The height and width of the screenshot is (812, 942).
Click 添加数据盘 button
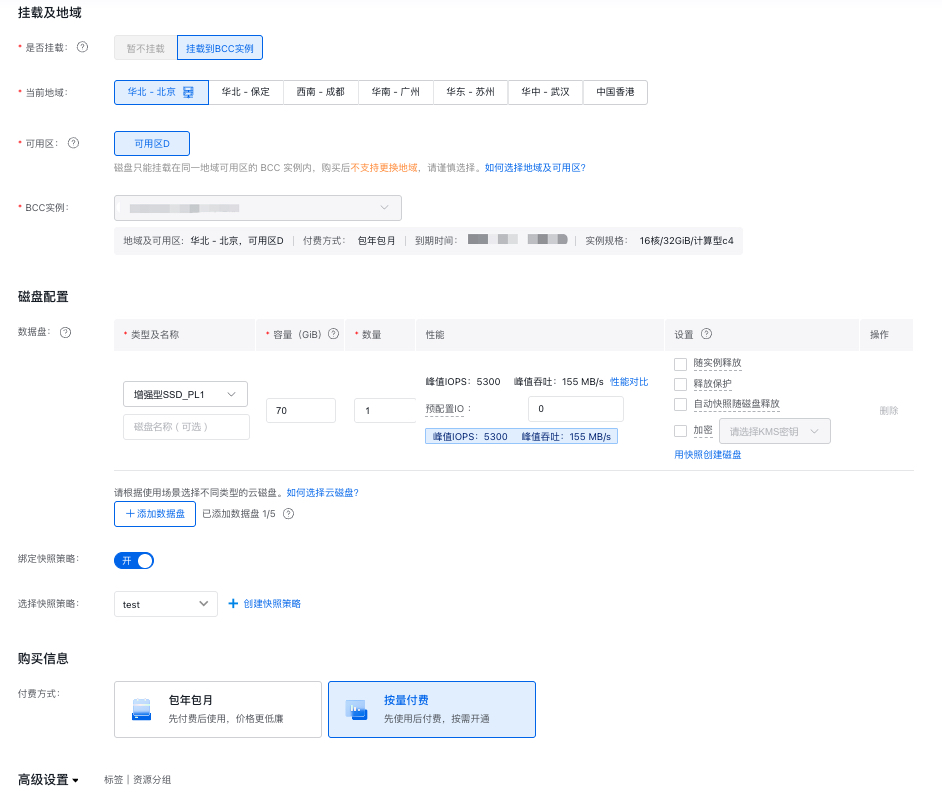coord(155,514)
